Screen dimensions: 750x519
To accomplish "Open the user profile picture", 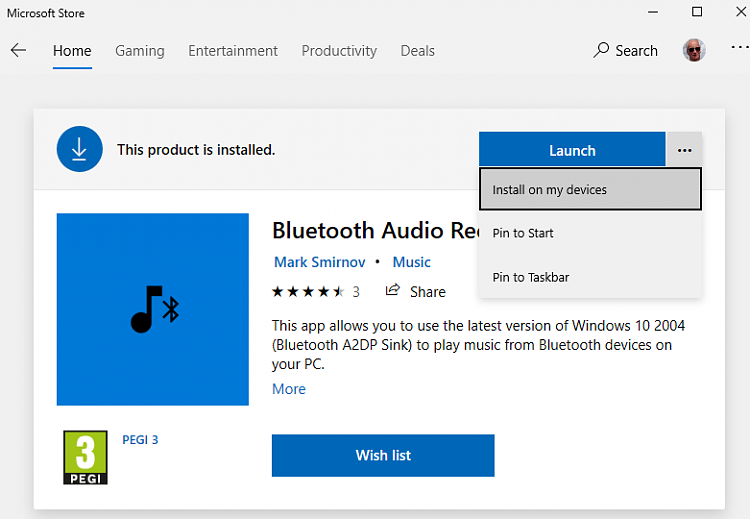I will click(694, 50).
